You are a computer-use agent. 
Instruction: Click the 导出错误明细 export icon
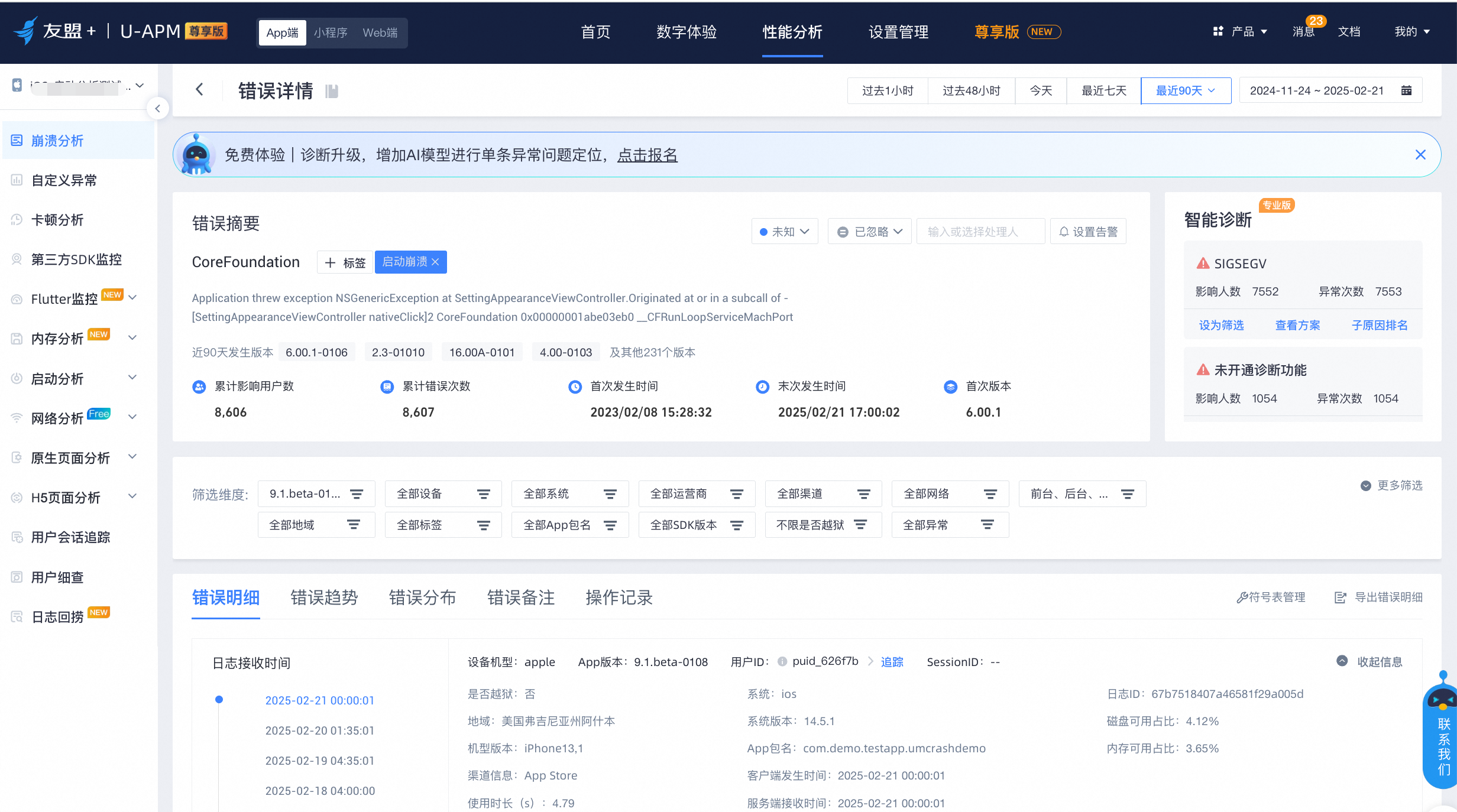click(1340, 597)
